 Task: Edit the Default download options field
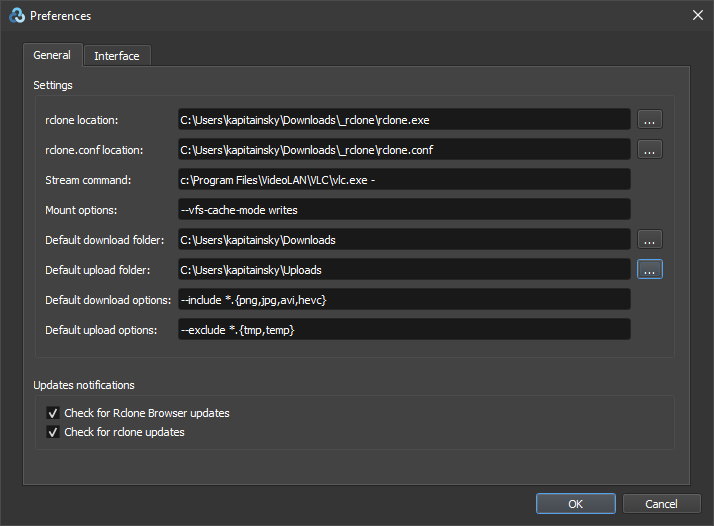pos(404,300)
